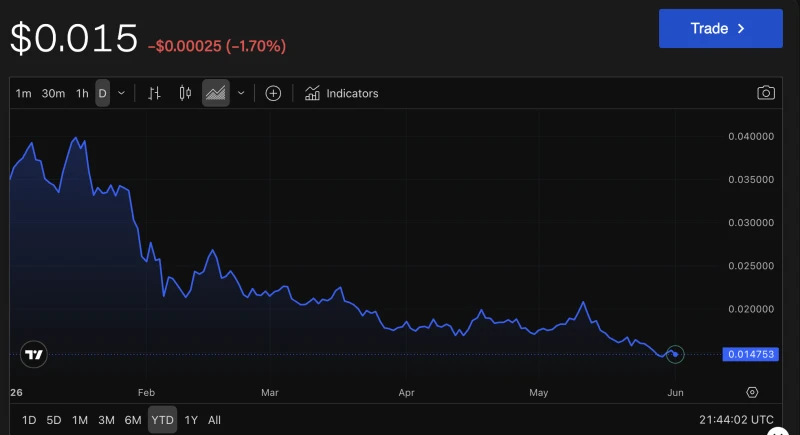Open the TradingView logo badge
800x435 pixels.
(34, 354)
